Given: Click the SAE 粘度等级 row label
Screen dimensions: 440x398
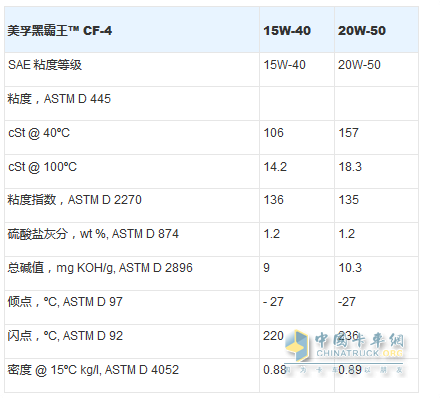Looking at the screenshot, I should pos(45,65).
